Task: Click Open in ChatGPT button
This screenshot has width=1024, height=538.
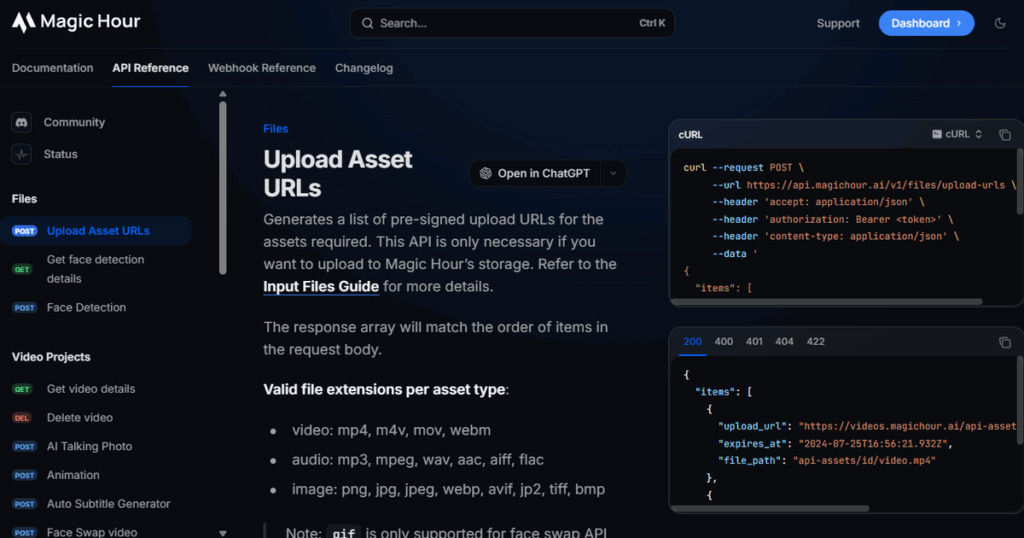Action: [535, 173]
